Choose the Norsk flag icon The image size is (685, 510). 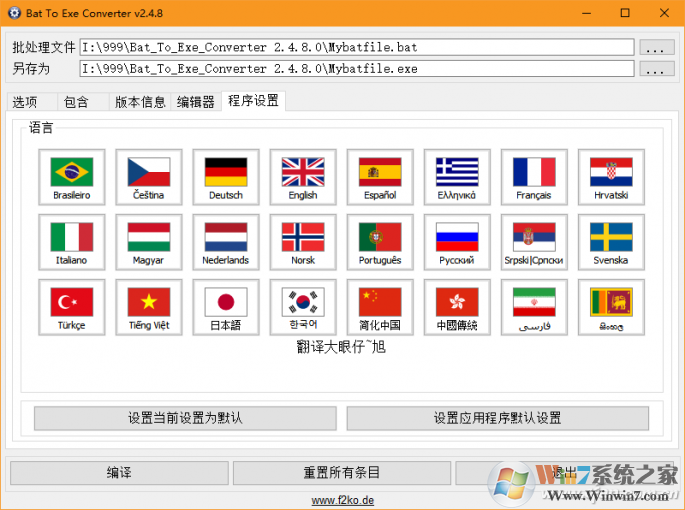click(303, 242)
